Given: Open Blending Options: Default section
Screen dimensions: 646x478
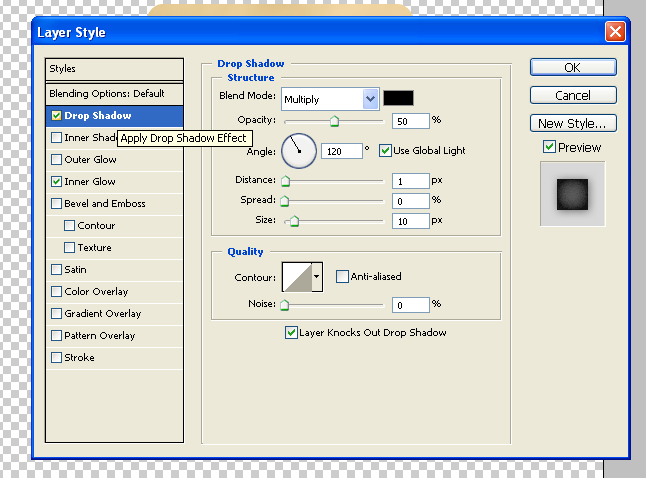Looking at the screenshot, I should pos(107,94).
